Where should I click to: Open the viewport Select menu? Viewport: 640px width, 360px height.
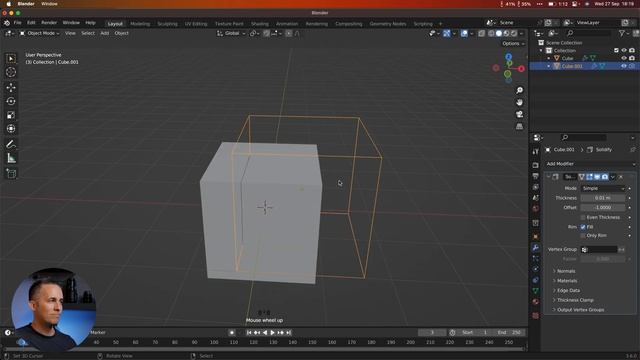[x=88, y=33]
